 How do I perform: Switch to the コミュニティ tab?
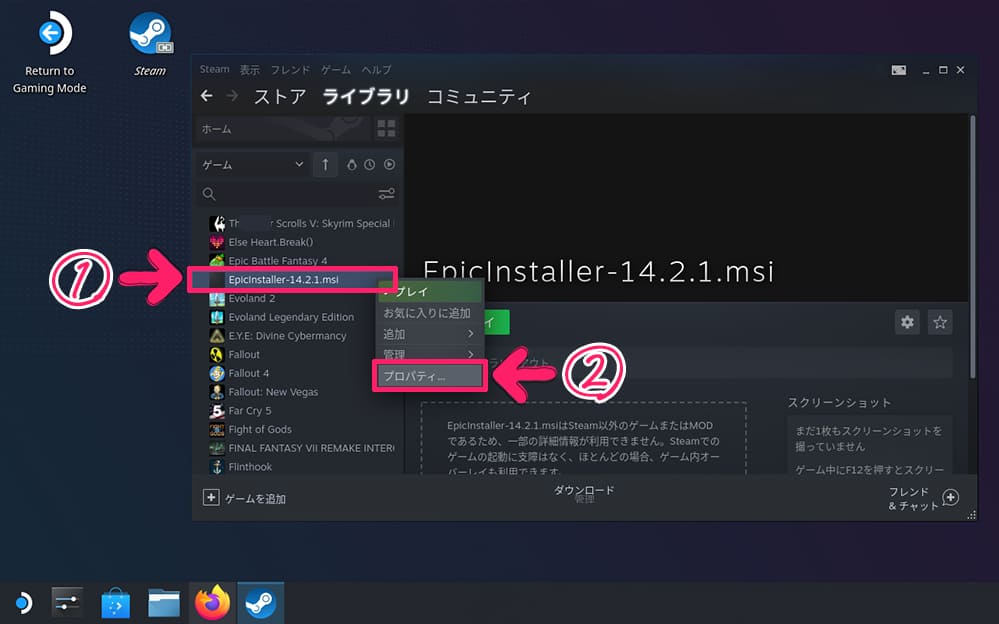[478, 96]
